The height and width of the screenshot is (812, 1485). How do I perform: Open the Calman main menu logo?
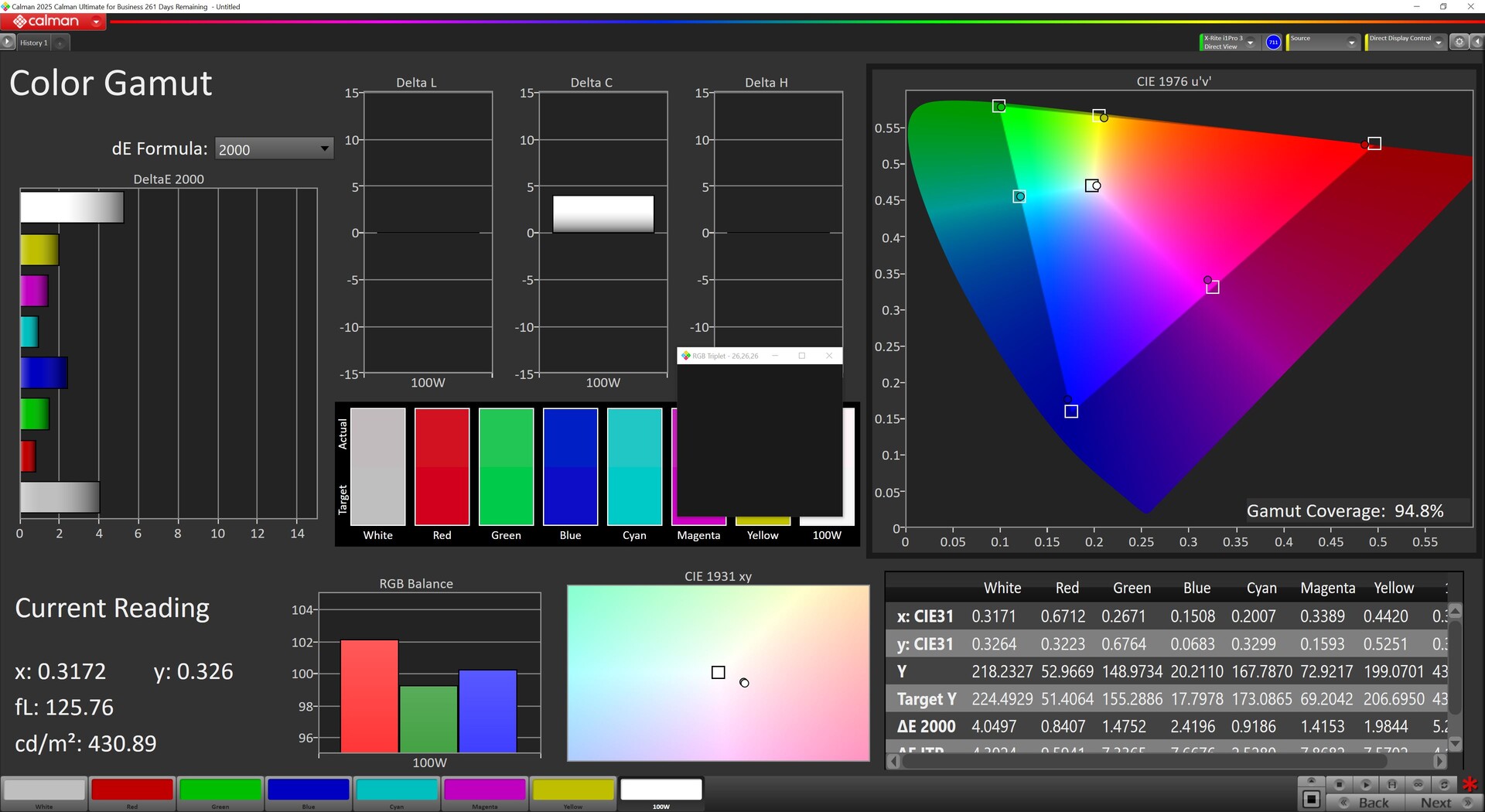46,22
